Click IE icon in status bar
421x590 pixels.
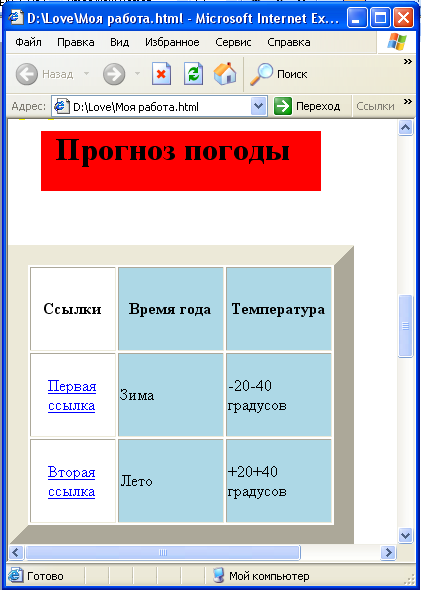[15, 576]
